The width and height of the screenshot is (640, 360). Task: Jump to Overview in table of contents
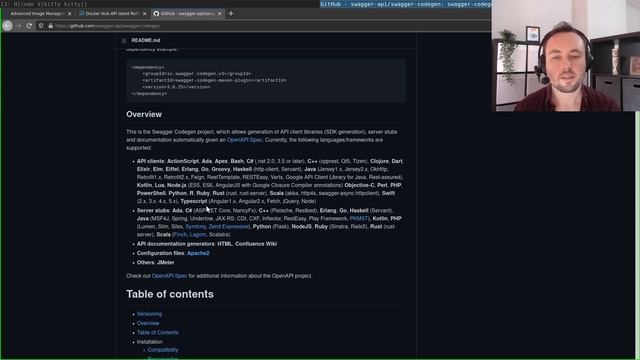148,323
